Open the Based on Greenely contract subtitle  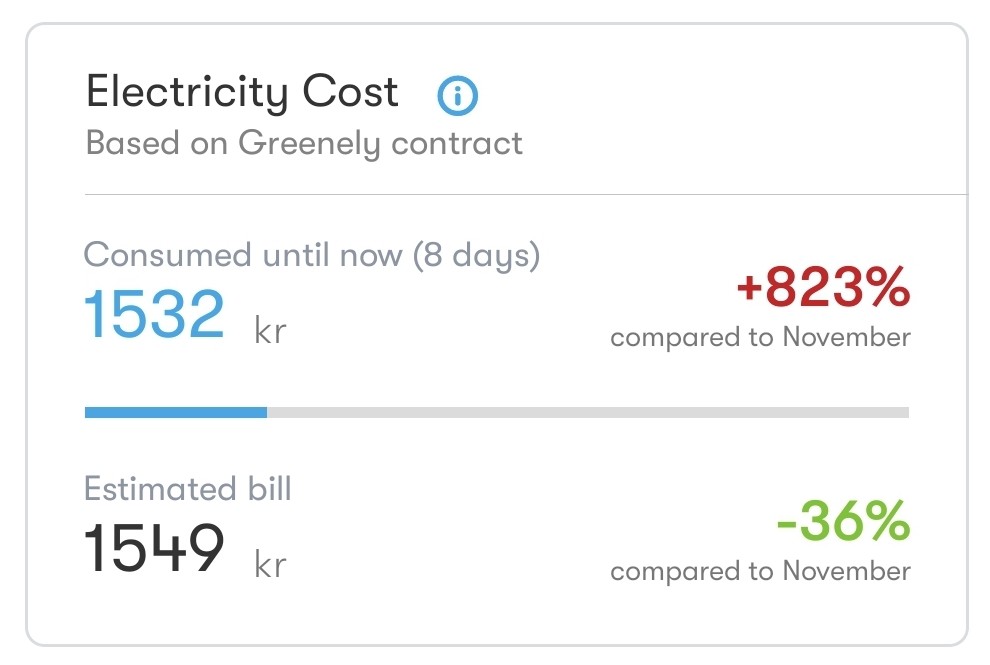click(304, 143)
